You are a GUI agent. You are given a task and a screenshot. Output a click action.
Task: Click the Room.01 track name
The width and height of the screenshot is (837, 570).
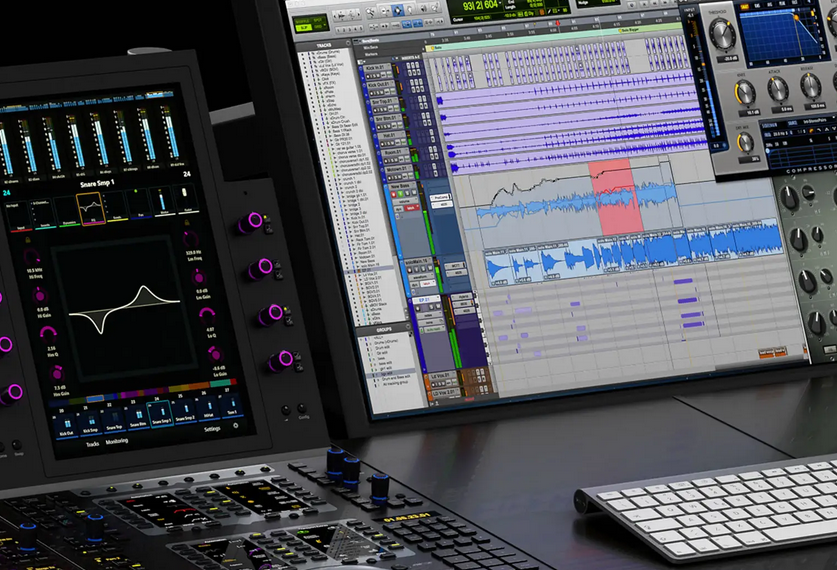click(x=394, y=153)
